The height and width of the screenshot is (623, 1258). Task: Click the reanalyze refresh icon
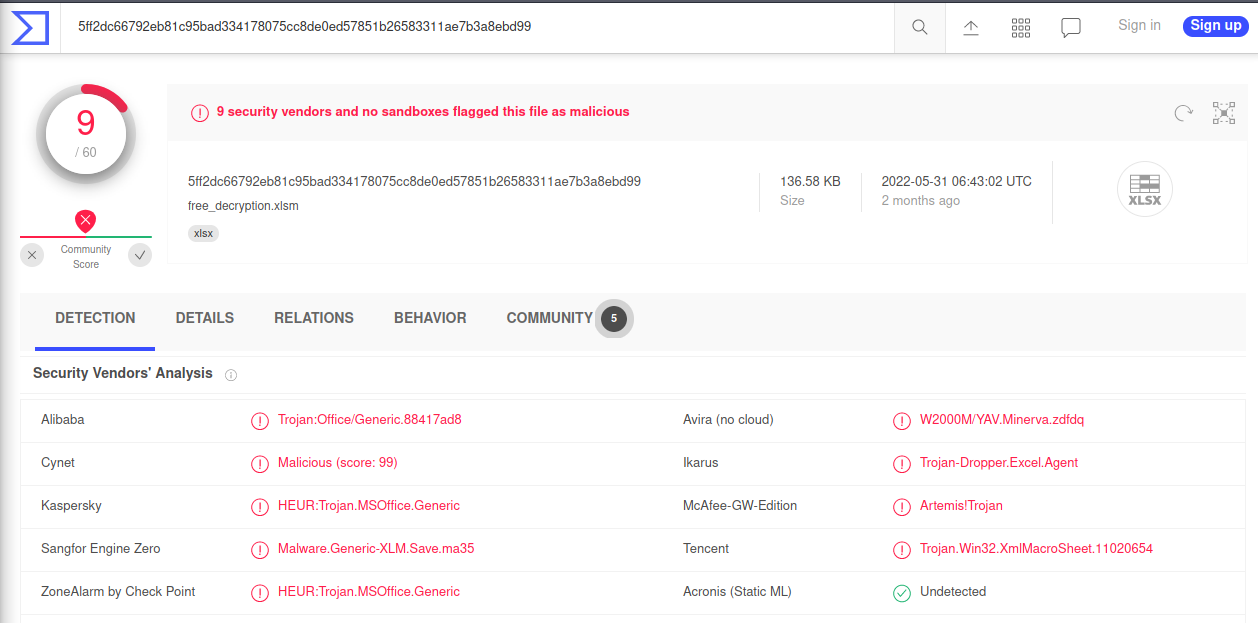[1183, 113]
